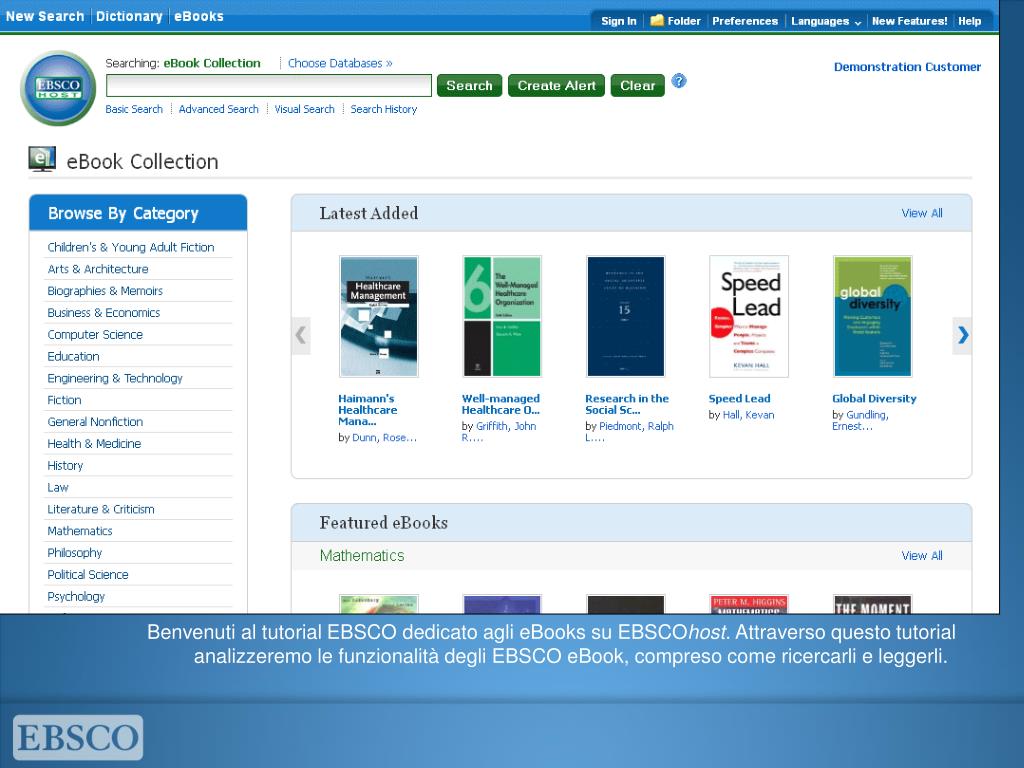The image size is (1024, 768).
Task: Click into the search text field
Action: (x=269, y=86)
